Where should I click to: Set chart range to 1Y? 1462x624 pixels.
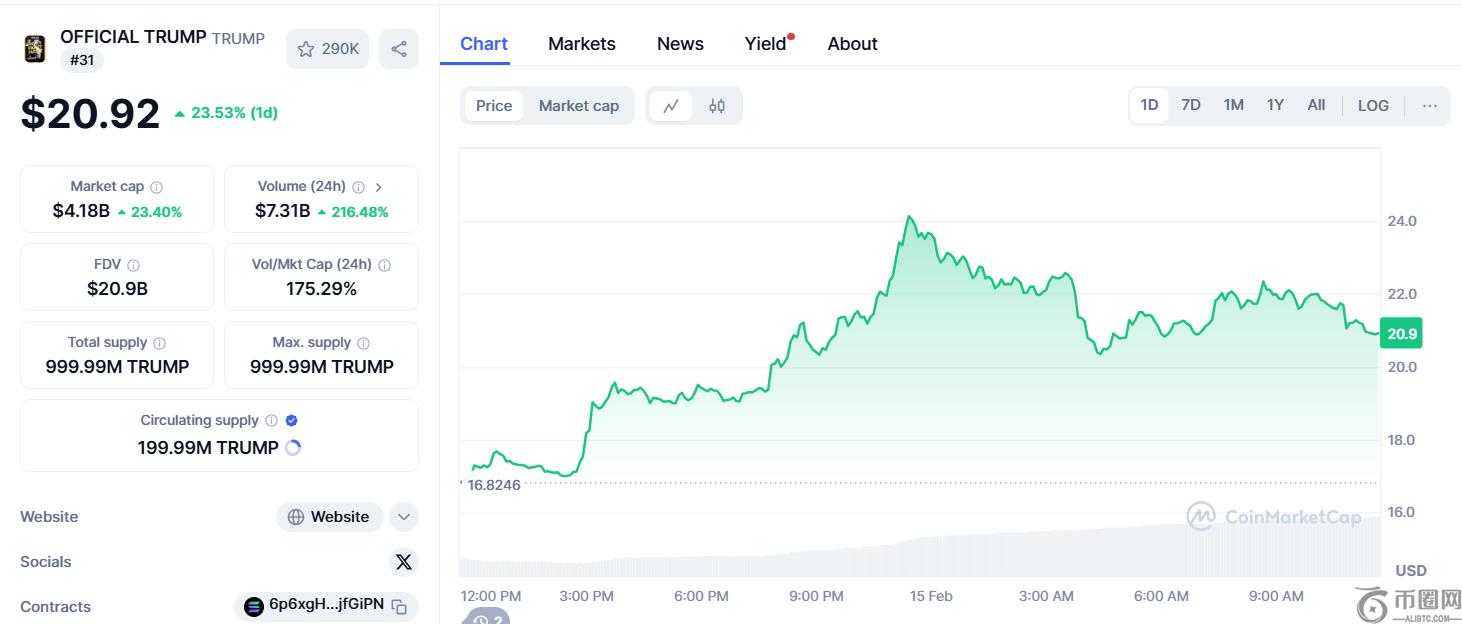[x=1275, y=105]
